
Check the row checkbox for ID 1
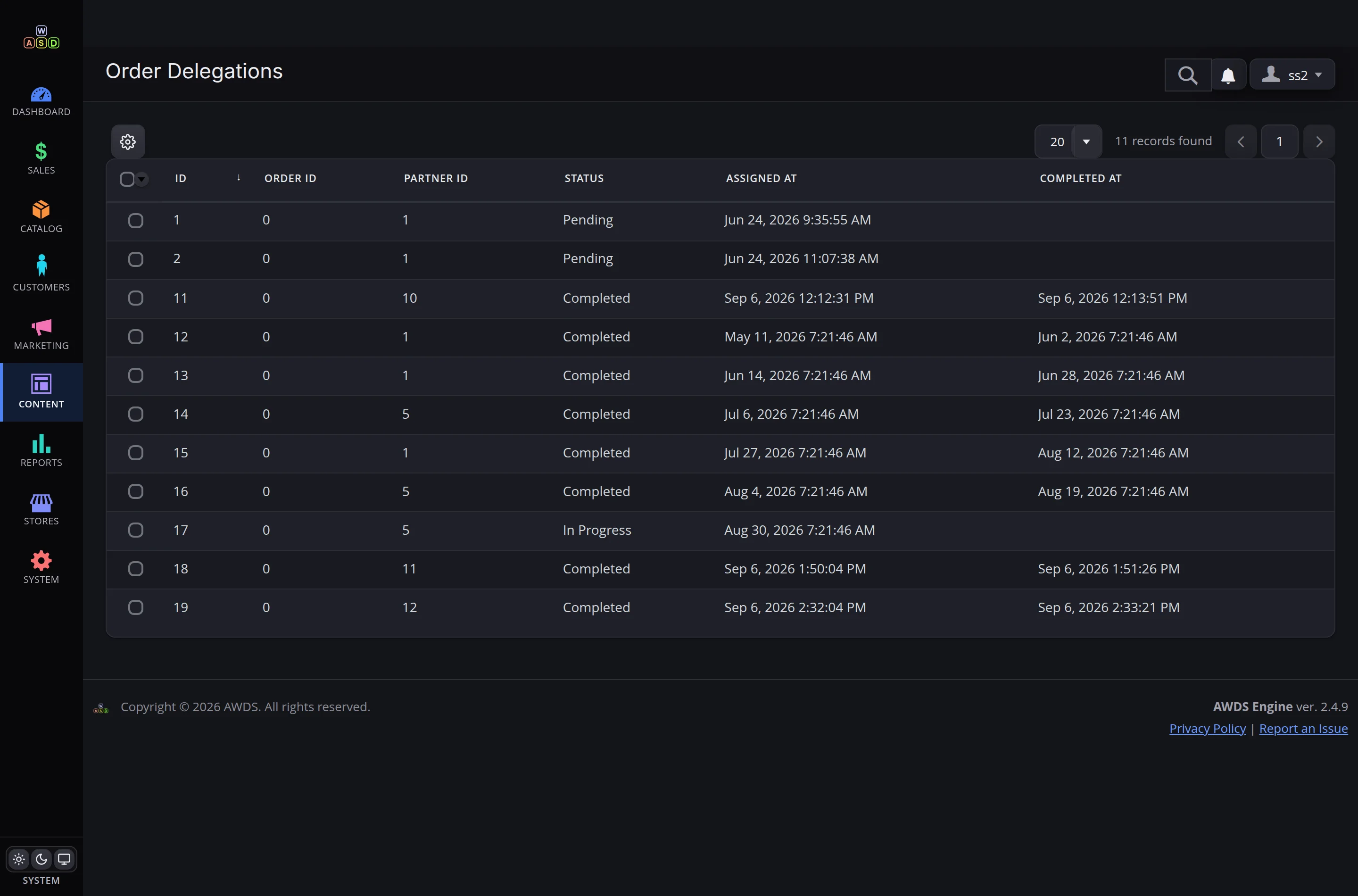point(135,221)
